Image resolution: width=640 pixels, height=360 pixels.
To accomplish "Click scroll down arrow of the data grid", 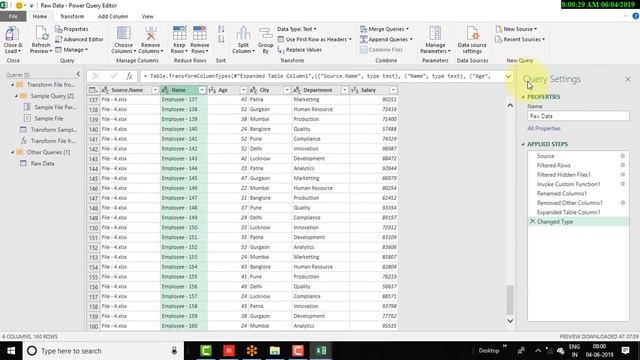I will tap(510, 321).
